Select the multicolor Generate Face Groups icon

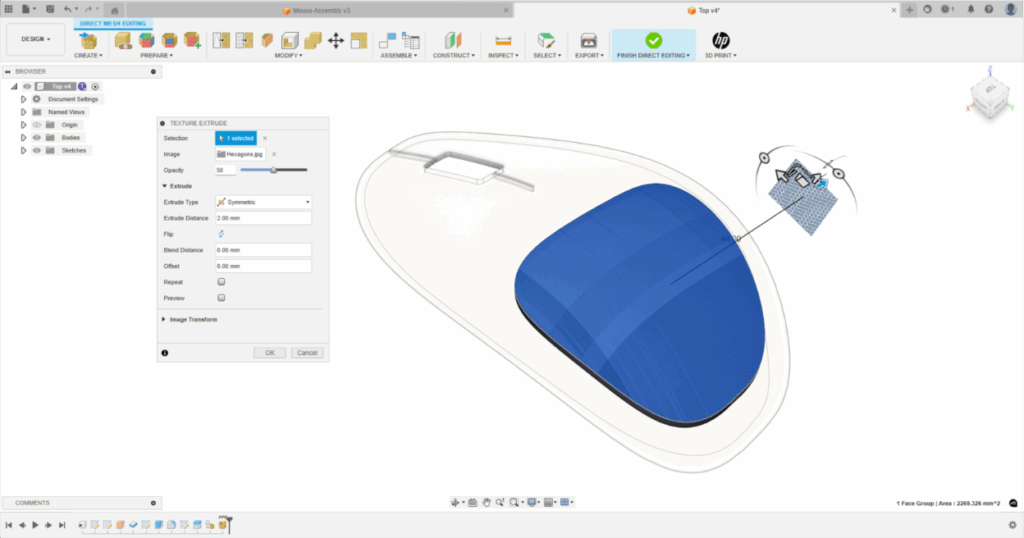point(146,40)
